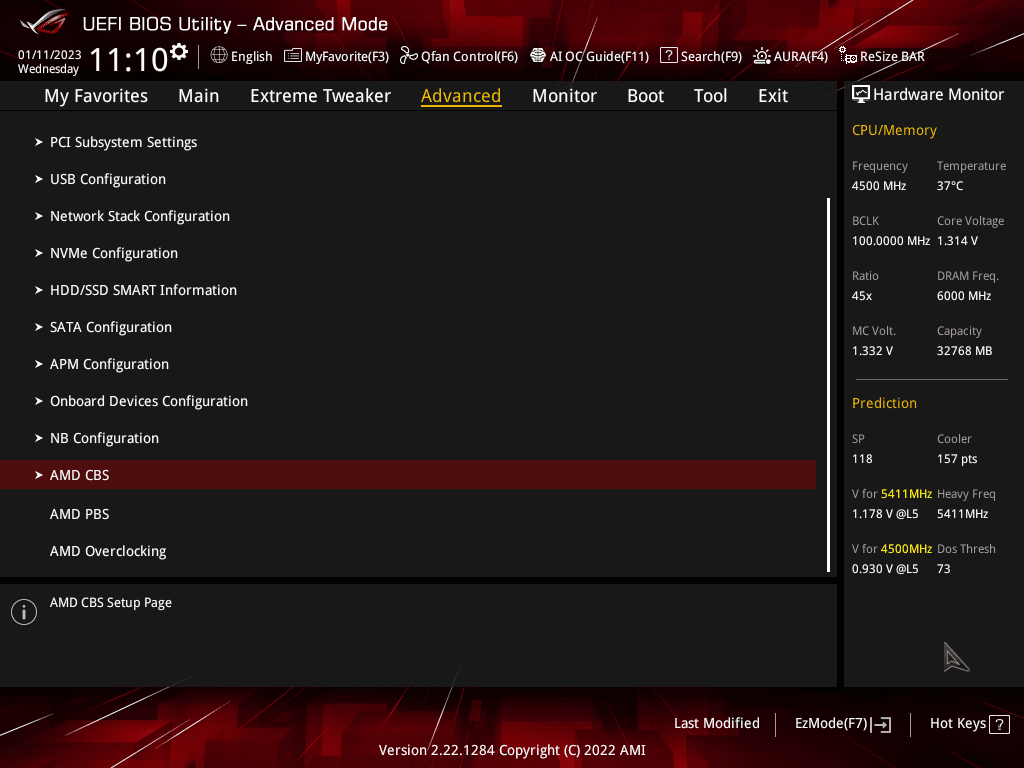Click the EzMode switch arrow icon
This screenshot has width=1024, height=768.
(881, 724)
